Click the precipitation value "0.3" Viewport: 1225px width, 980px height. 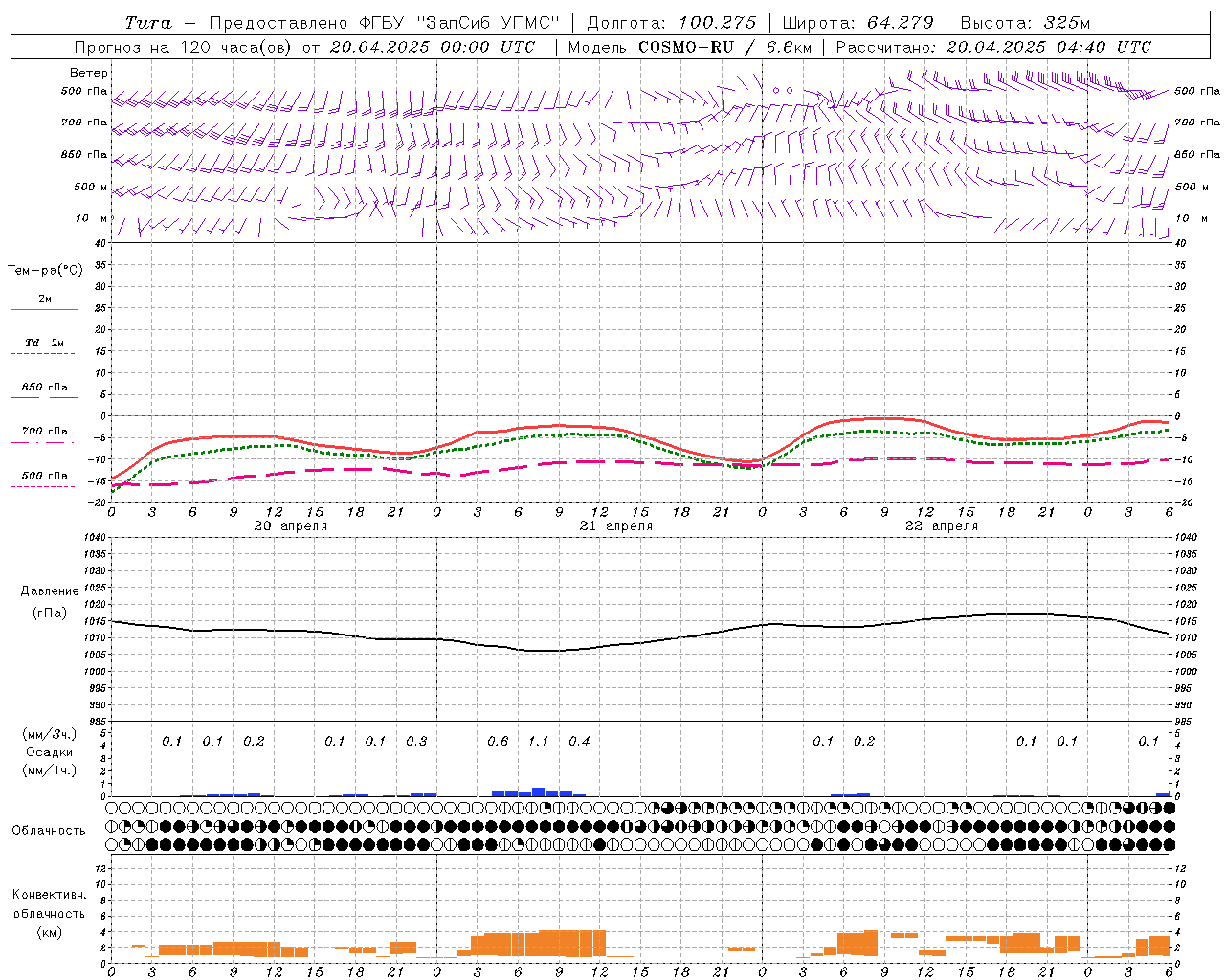(416, 742)
